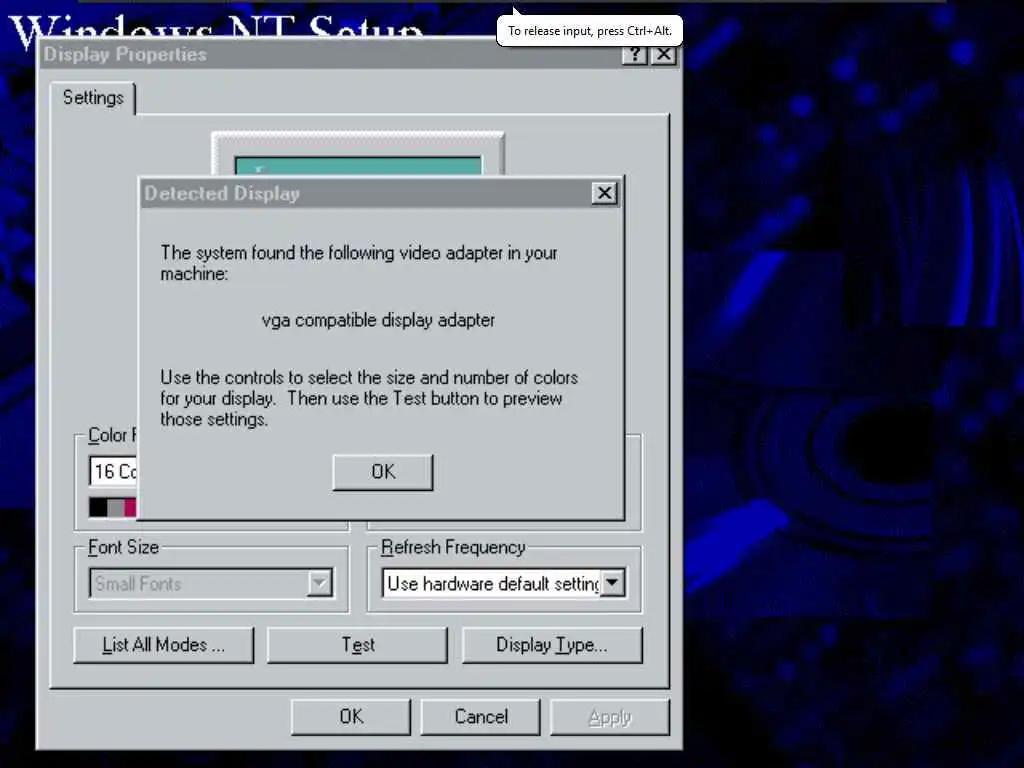This screenshot has height=768, width=1024.
Task: Open the Font Size dropdown arrow
Action: pyautogui.click(x=319, y=583)
